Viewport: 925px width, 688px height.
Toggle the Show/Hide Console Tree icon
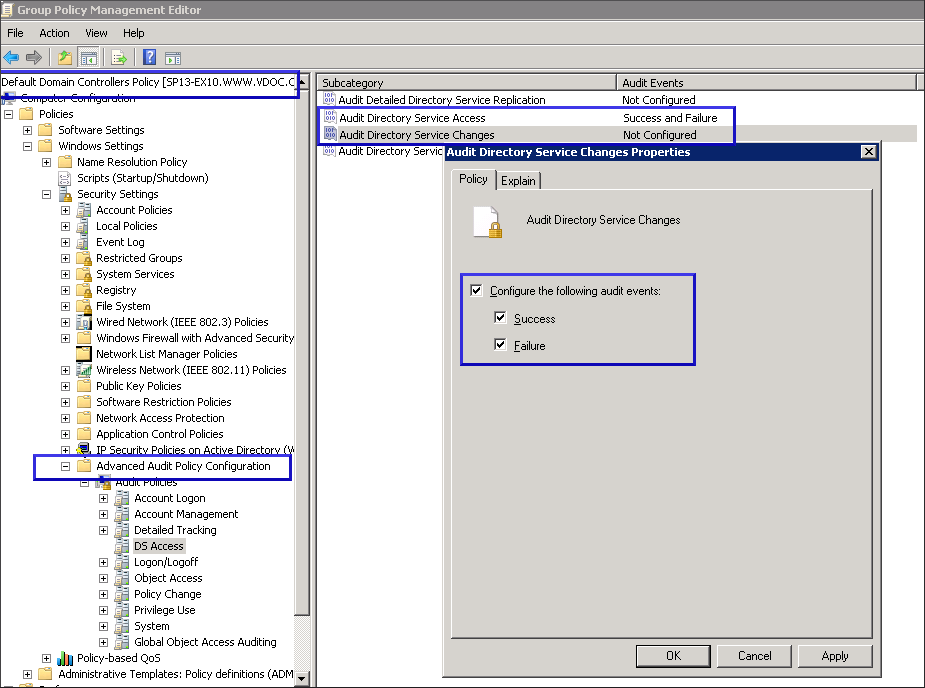[88, 57]
